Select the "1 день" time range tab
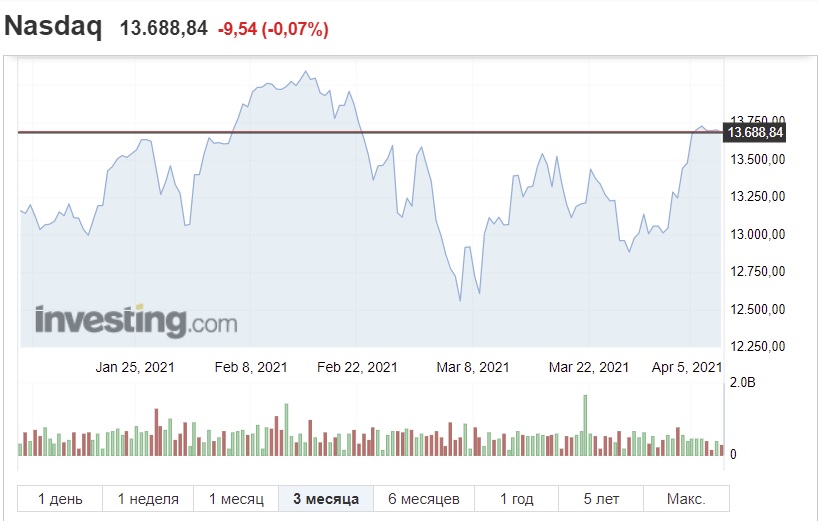 60,498
